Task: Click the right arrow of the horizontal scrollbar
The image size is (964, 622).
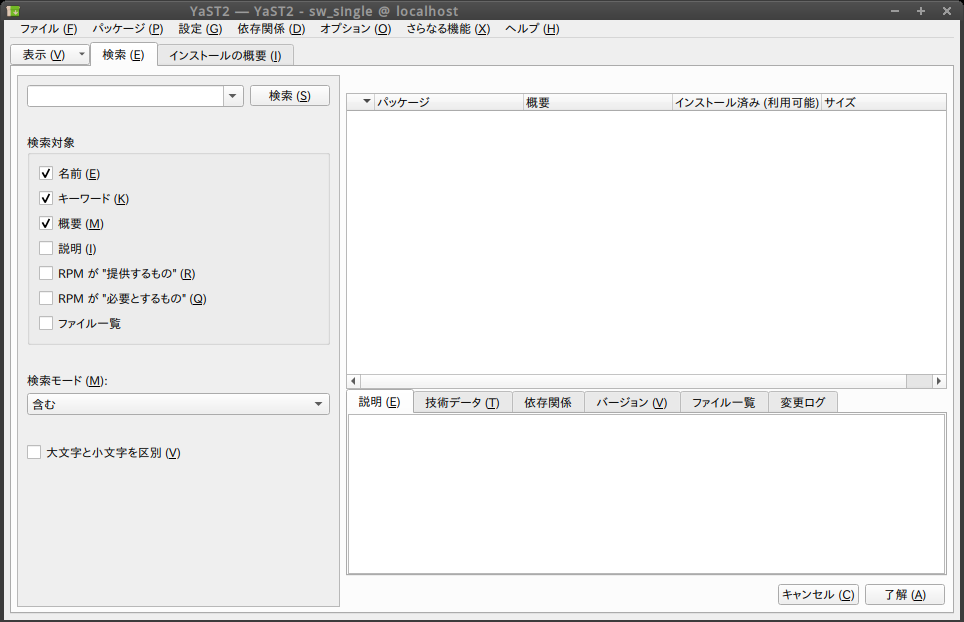Action: (x=938, y=381)
